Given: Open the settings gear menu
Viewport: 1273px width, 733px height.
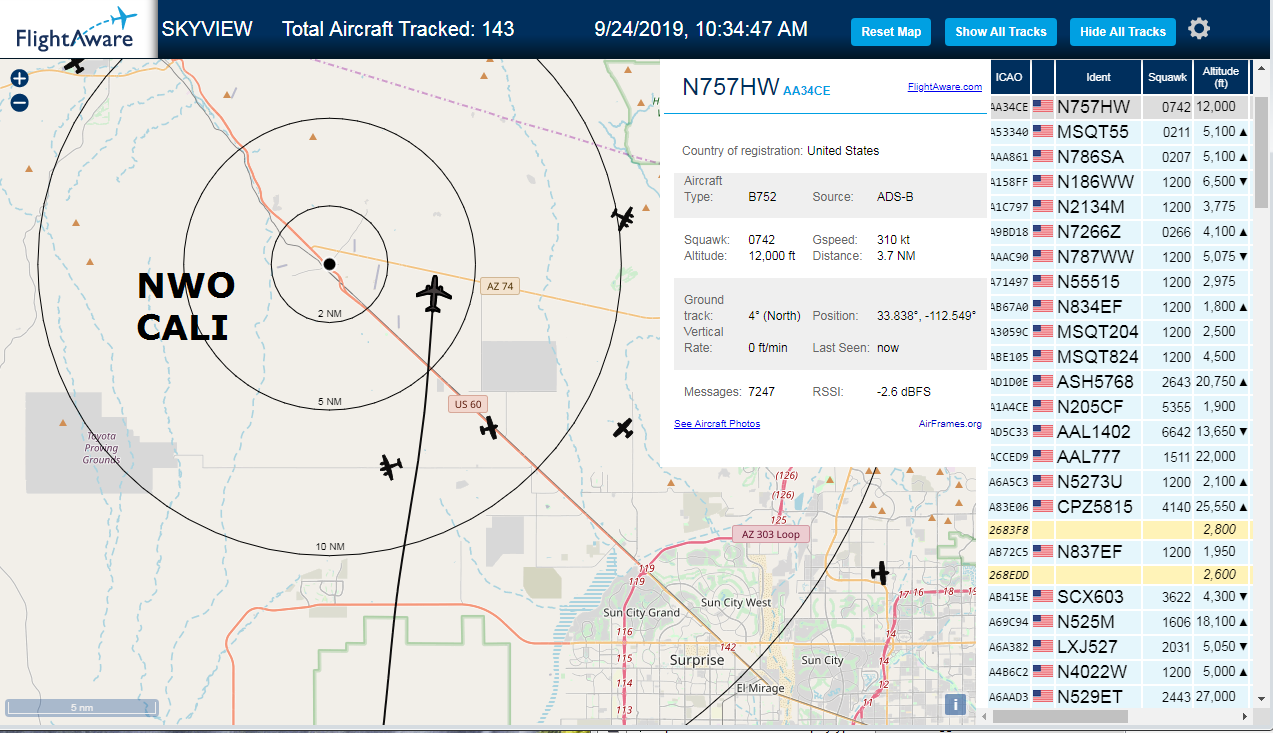Looking at the screenshot, I should pos(1199,29).
